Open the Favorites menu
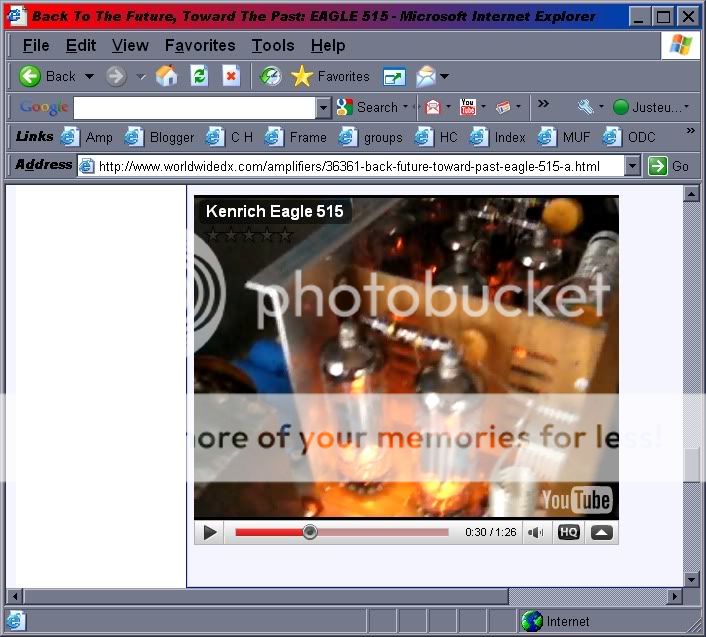 click(199, 46)
